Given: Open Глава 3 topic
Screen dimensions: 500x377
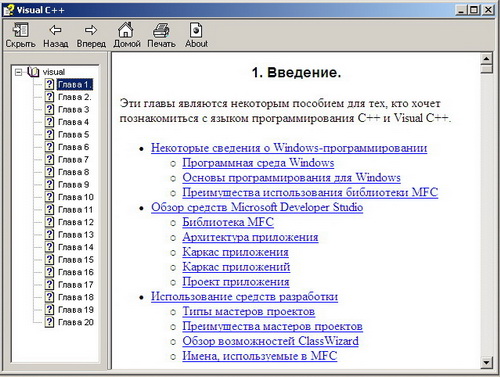Looking at the screenshot, I should [74, 110].
